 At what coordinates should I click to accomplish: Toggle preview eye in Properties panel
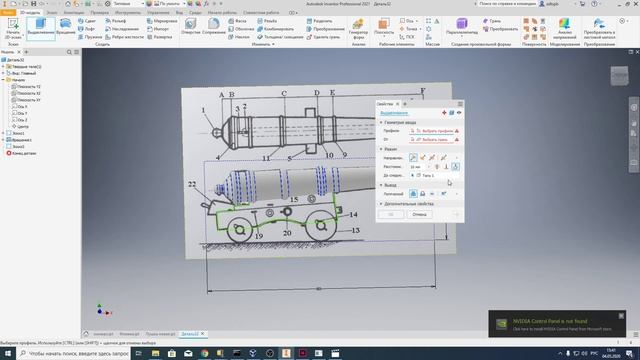(x=459, y=113)
